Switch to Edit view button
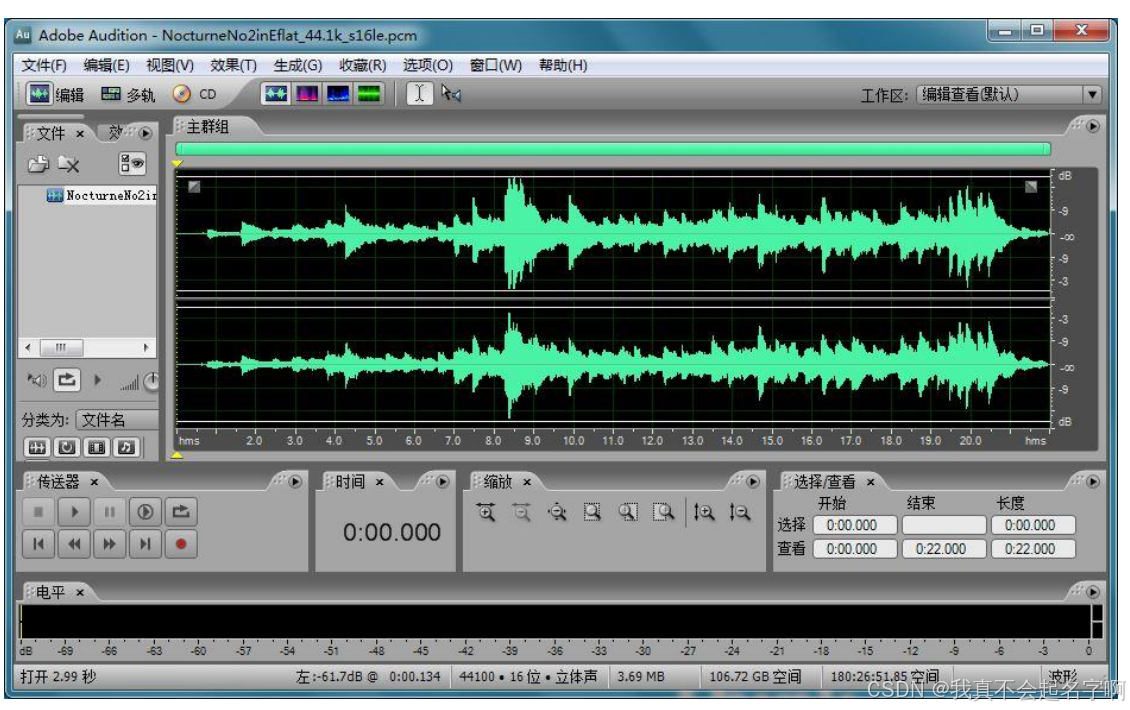Screen dimensions: 1130x710 point(55,94)
